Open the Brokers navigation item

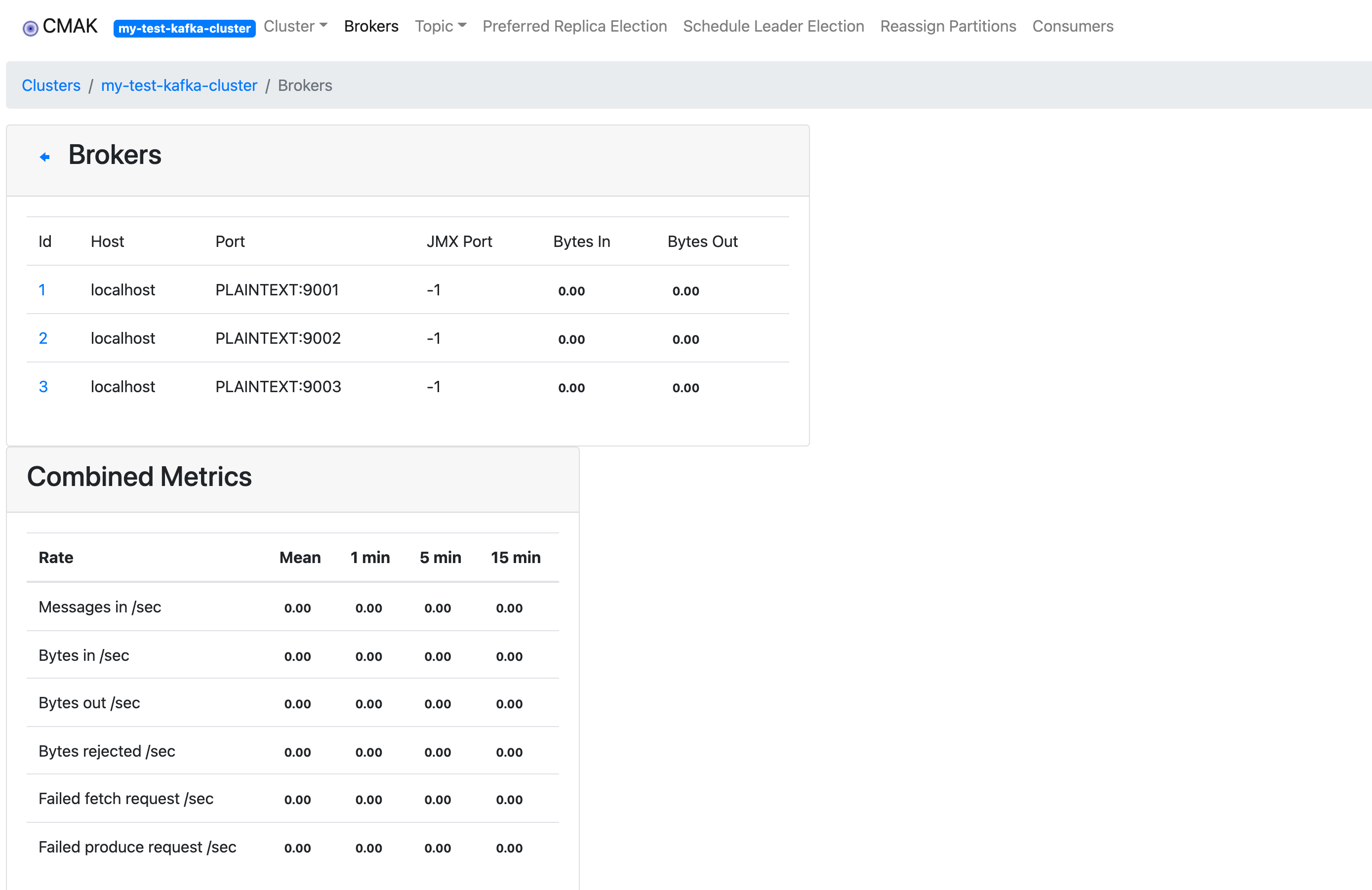(x=371, y=26)
